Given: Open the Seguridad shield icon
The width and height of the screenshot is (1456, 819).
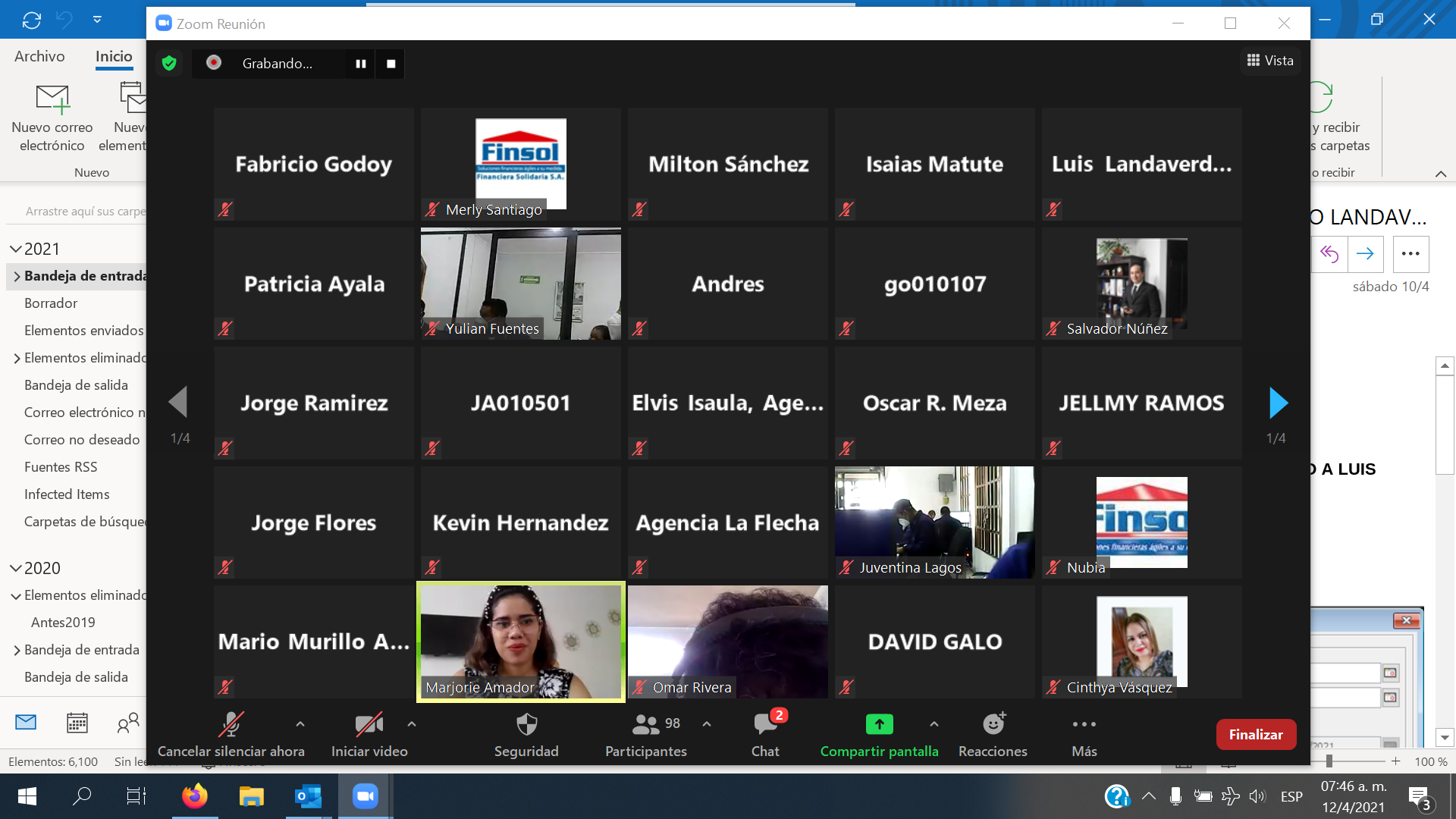Looking at the screenshot, I should point(526,725).
